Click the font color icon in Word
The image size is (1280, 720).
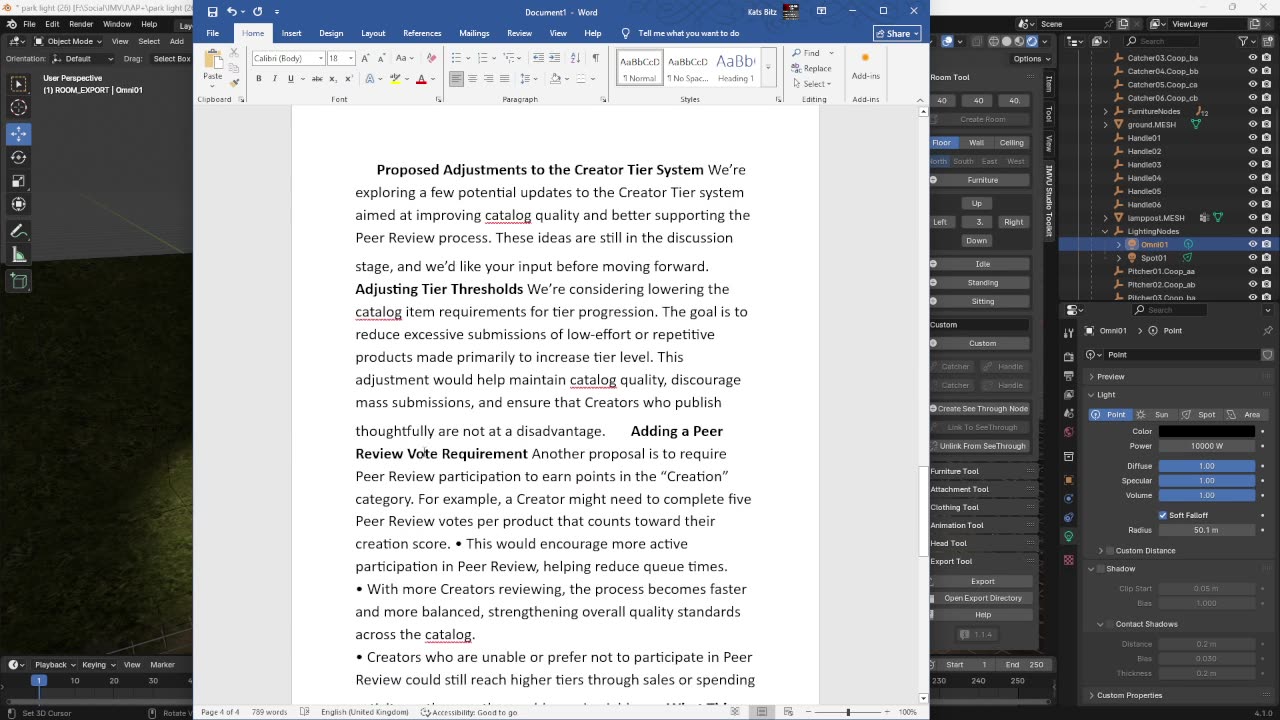coord(421,79)
